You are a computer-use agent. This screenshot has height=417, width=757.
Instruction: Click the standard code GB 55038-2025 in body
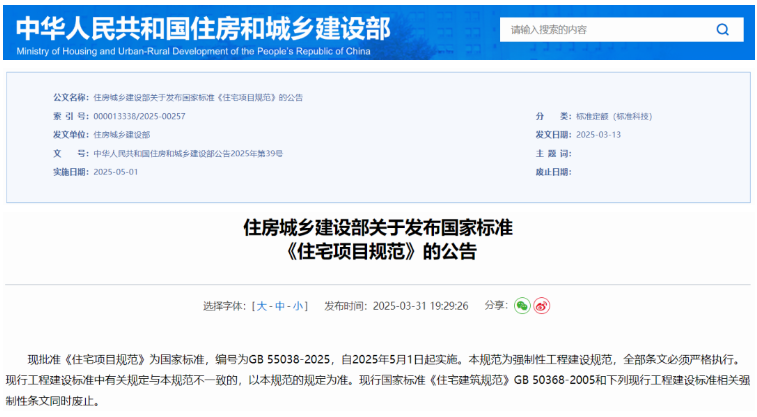click(x=289, y=360)
